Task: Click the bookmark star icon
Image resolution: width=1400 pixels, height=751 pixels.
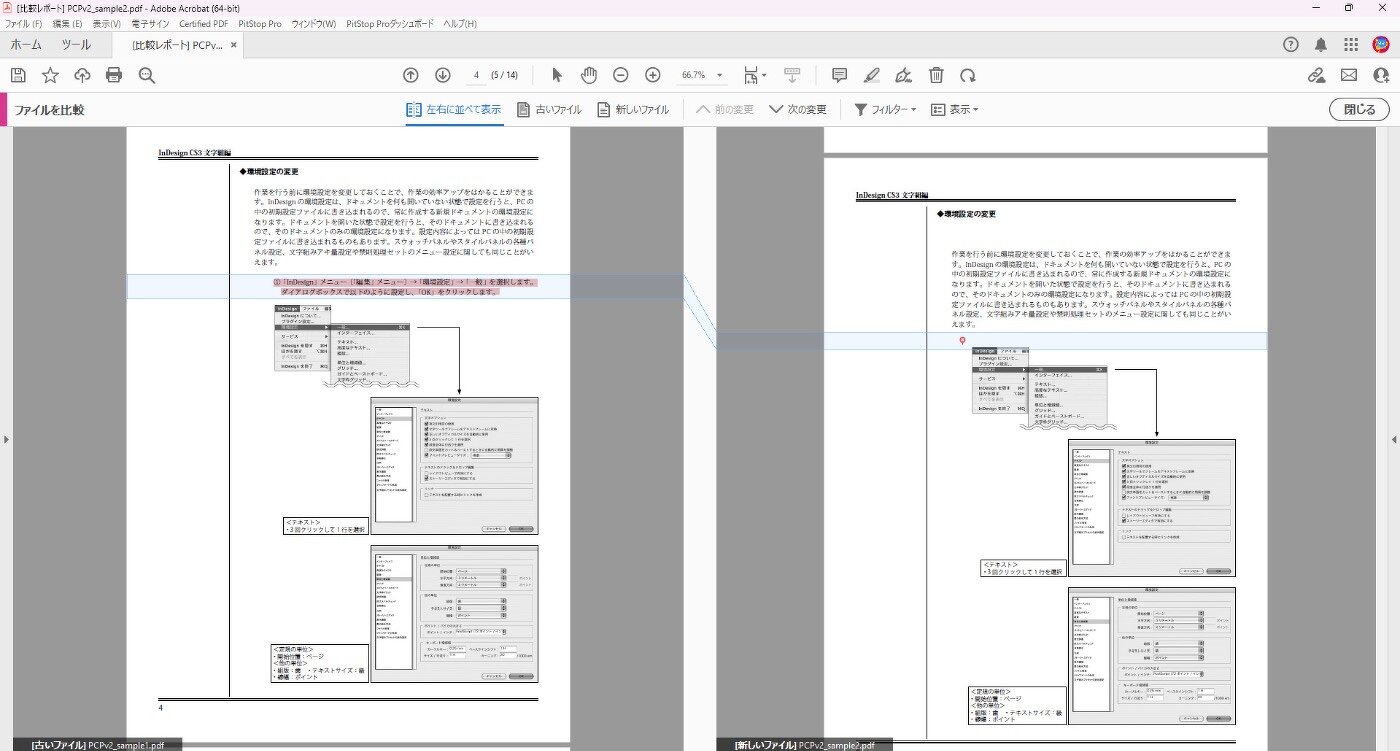Action: click(x=50, y=75)
